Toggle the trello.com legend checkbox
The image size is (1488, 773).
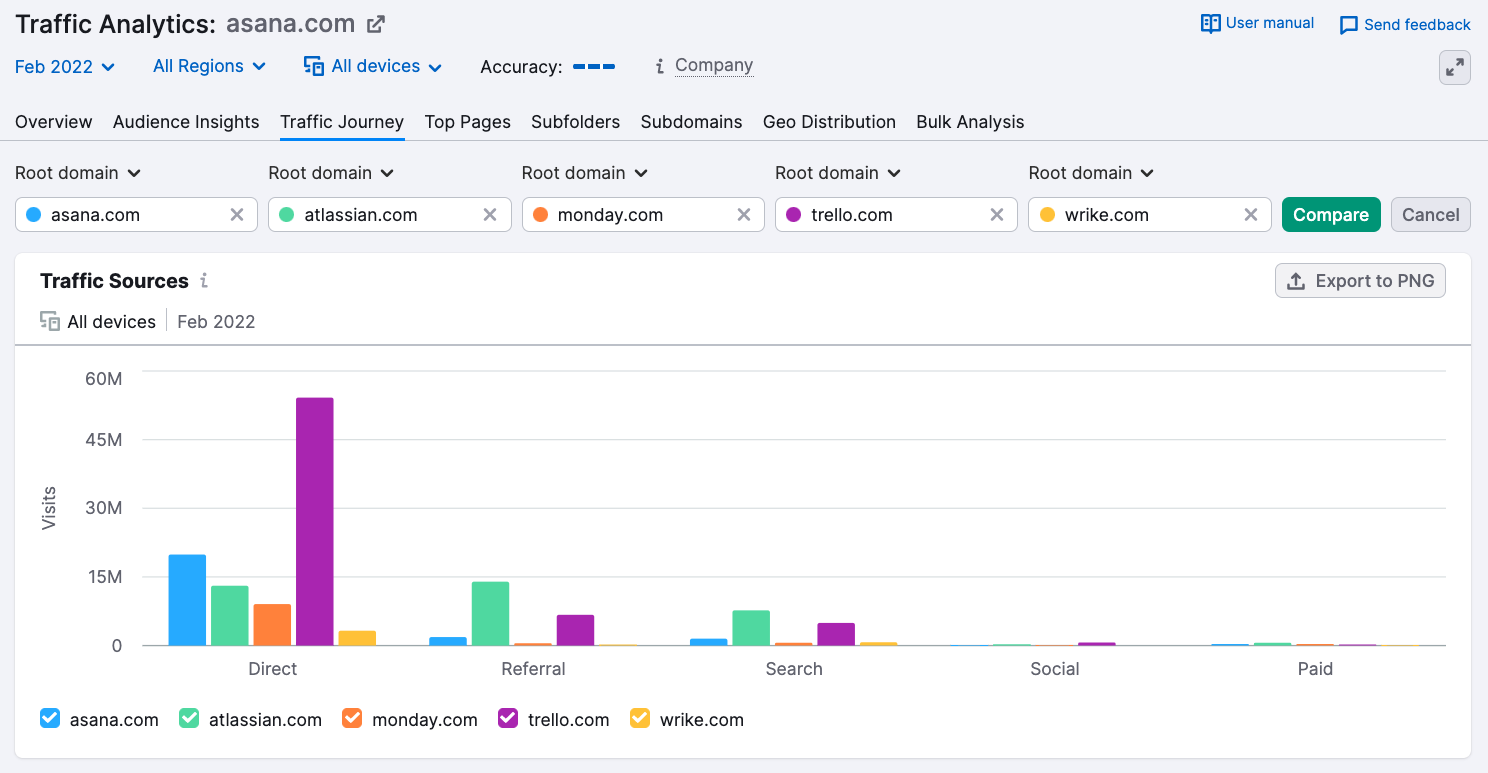click(x=508, y=719)
